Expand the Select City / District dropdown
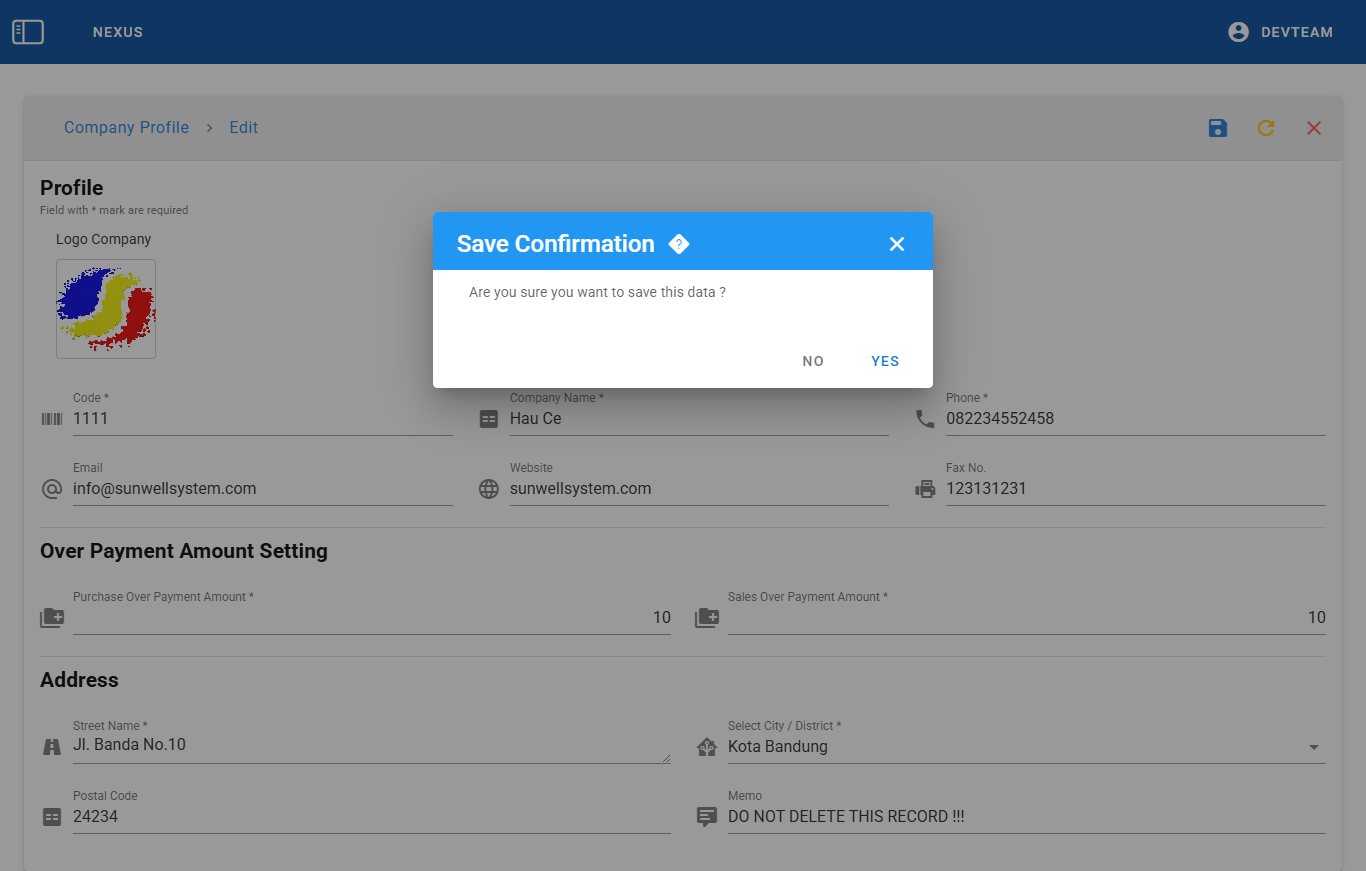The width and height of the screenshot is (1366, 871). [x=1313, y=747]
